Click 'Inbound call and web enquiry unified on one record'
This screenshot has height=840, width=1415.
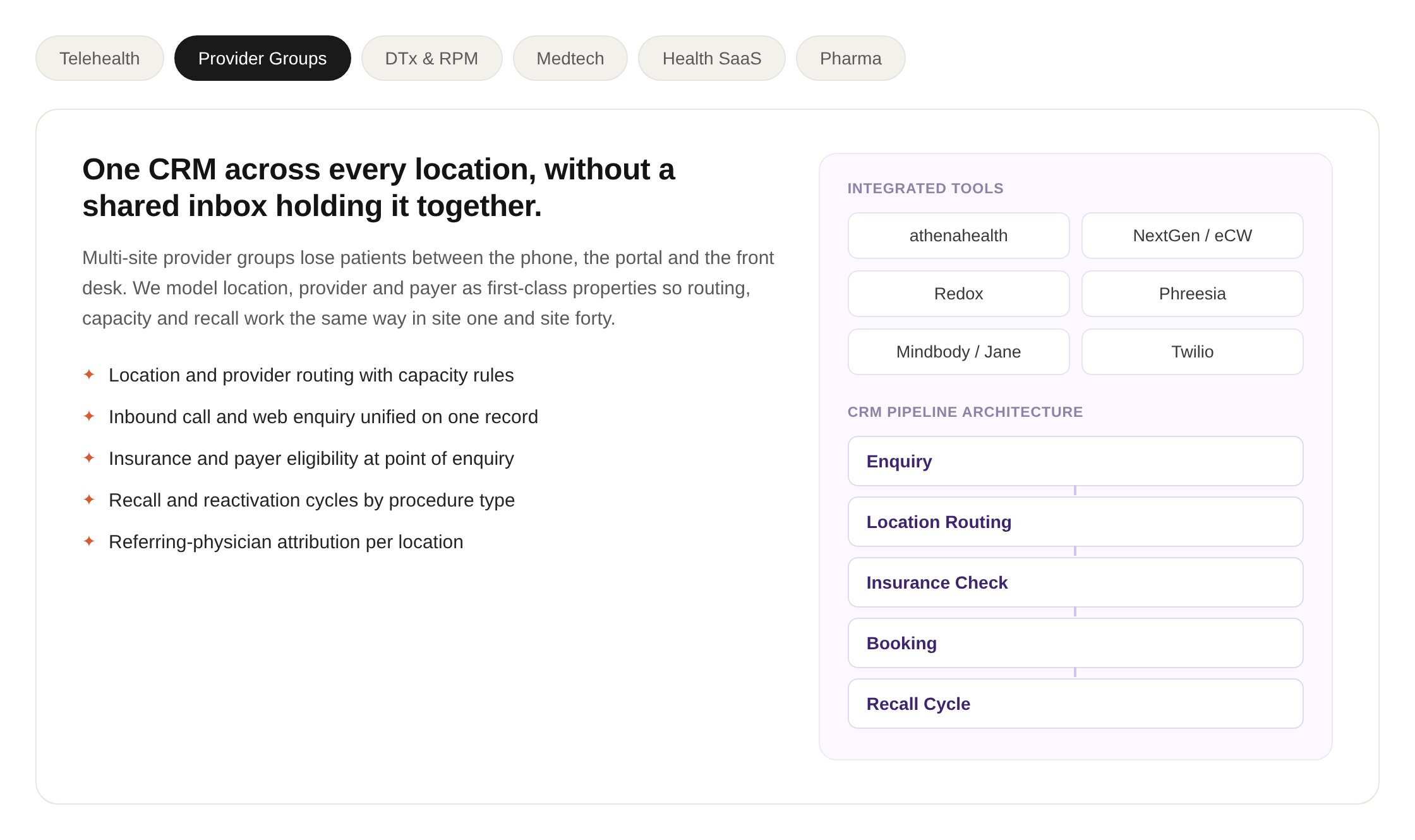click(323, 417)
